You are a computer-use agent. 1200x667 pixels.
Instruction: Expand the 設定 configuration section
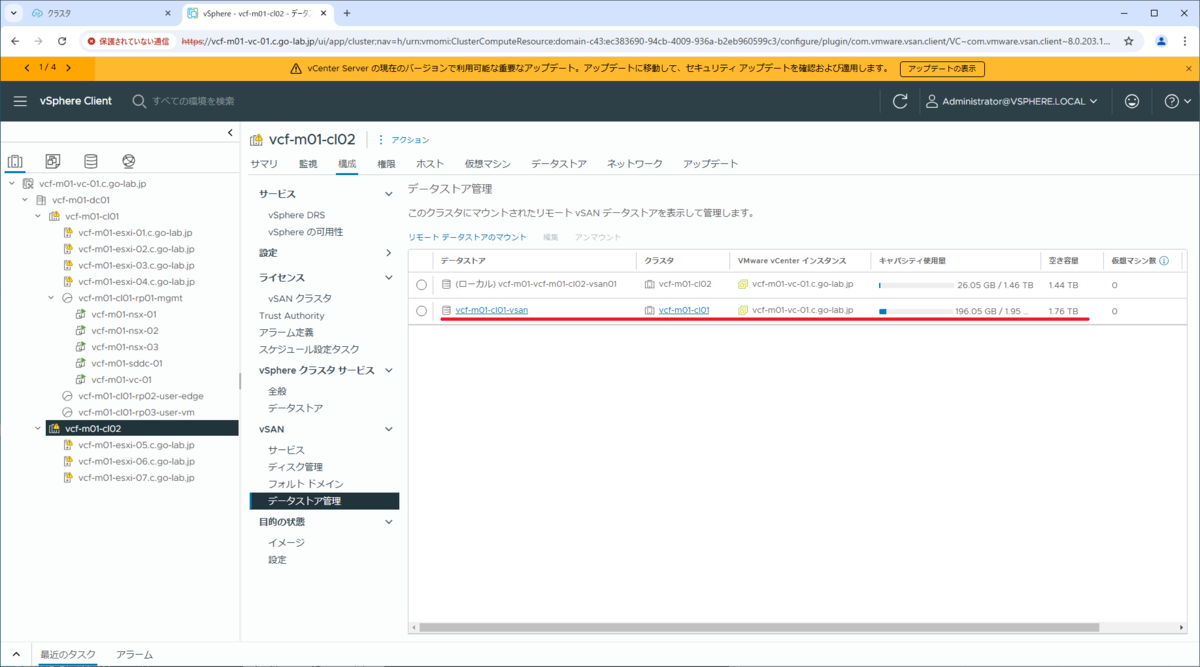click(x=389, y=253)
